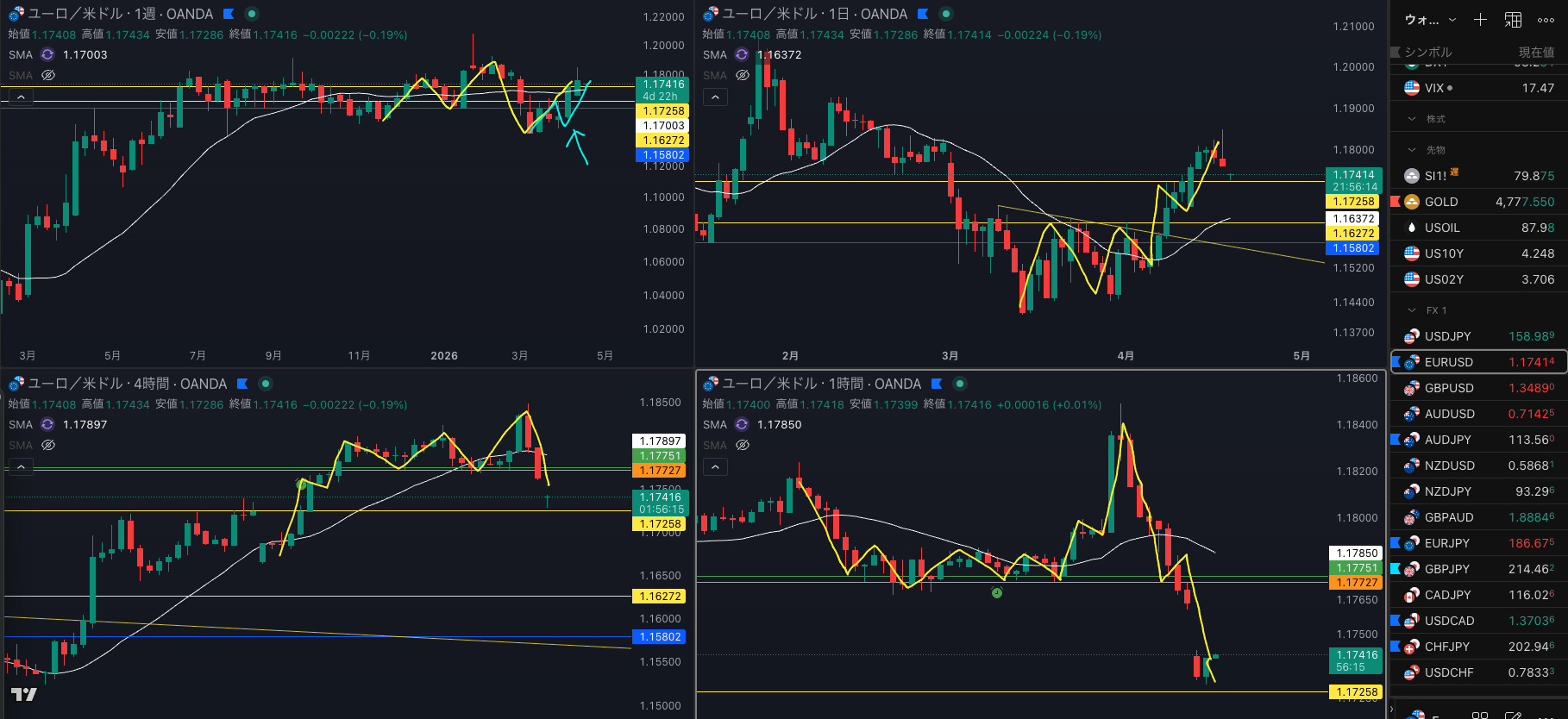This screenshot has width=1568, height=719.
Task: Collapse the 株式 section in the watchlist
Action: (1412, 119)
